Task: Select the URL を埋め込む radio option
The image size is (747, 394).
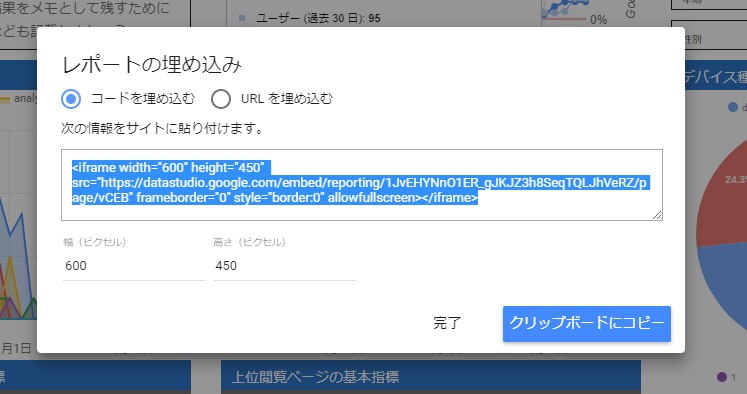Action: (221, 99)
